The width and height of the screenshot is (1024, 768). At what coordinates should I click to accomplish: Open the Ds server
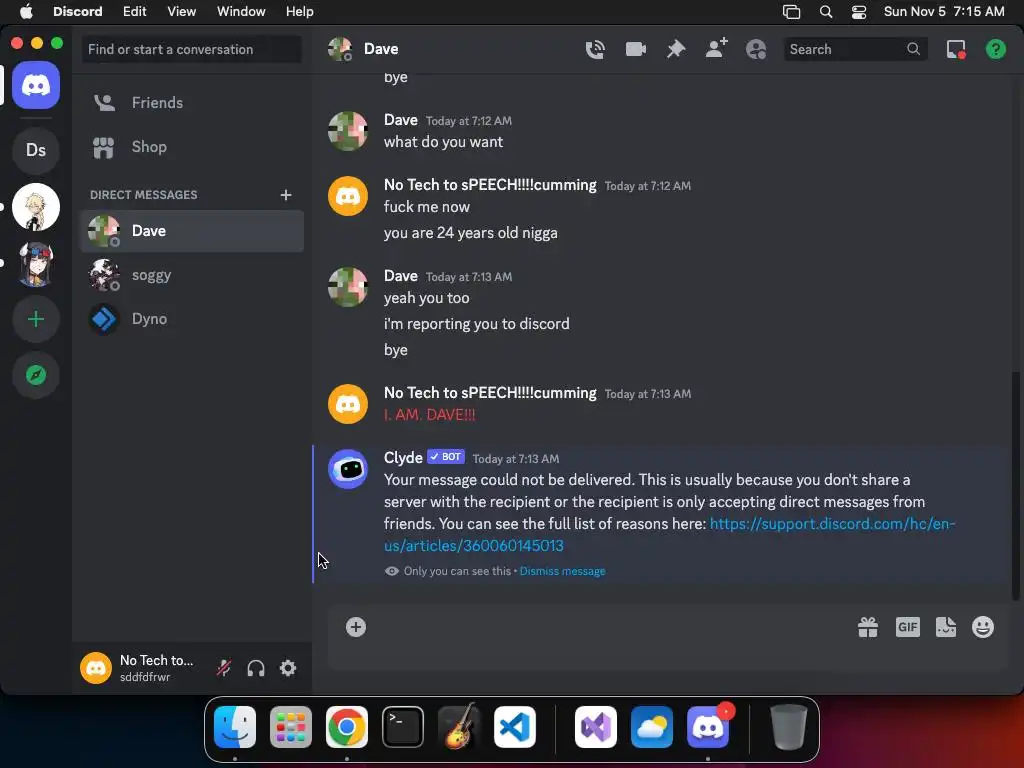(36, 150)
